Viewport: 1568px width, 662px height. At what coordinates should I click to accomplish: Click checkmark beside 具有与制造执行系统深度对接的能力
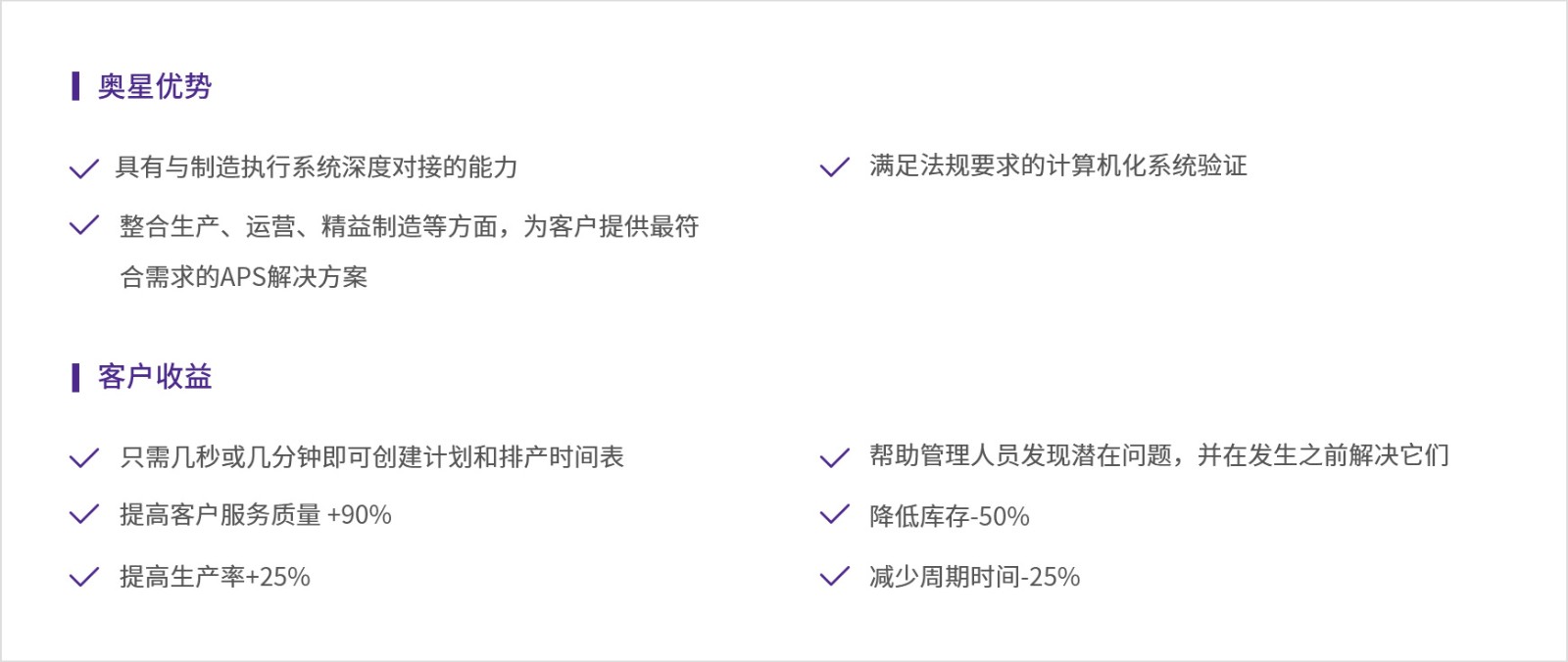click(84, 168)
